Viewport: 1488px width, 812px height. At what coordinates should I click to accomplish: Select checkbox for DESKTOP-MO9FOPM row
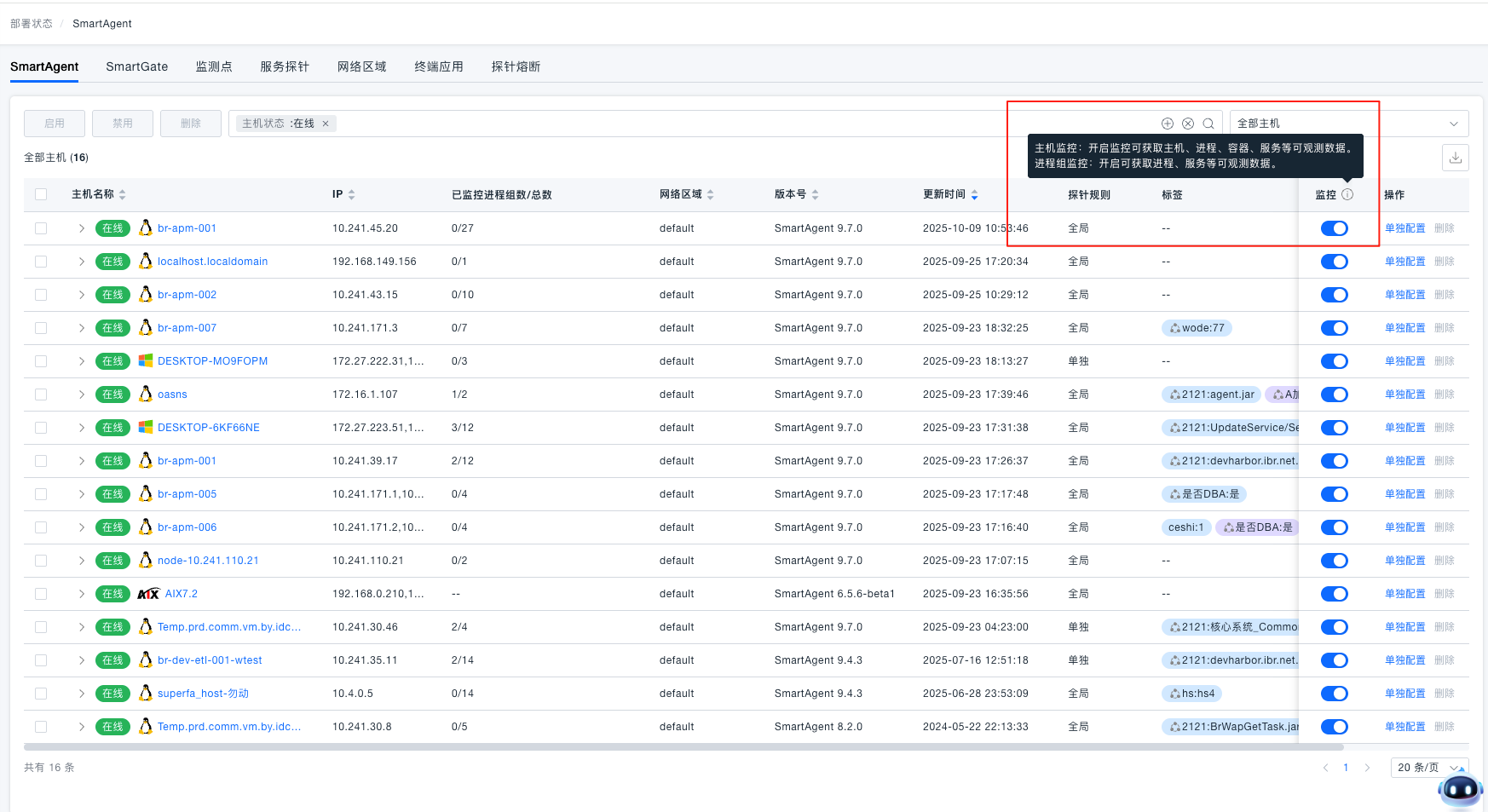click(41, 361)
